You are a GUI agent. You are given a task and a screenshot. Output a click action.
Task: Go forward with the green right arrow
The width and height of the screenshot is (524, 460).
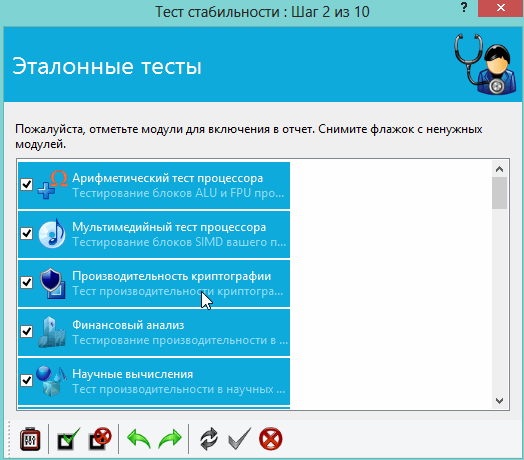tap(170, 439)
